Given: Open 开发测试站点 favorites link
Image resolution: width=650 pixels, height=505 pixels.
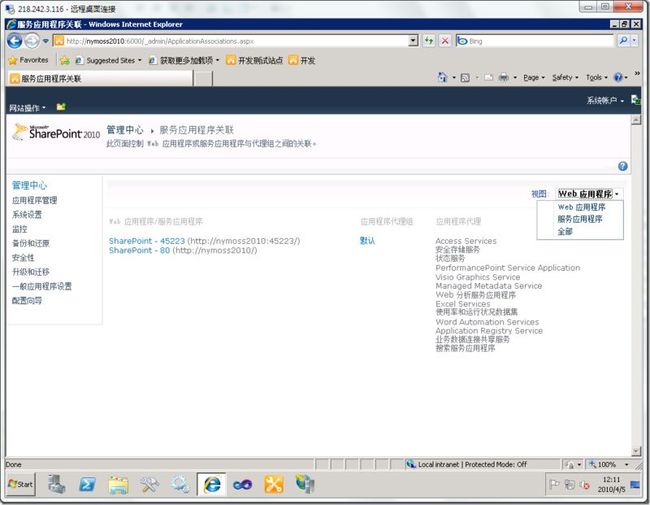Looking at the screenshot, I should tap(255, 61).
